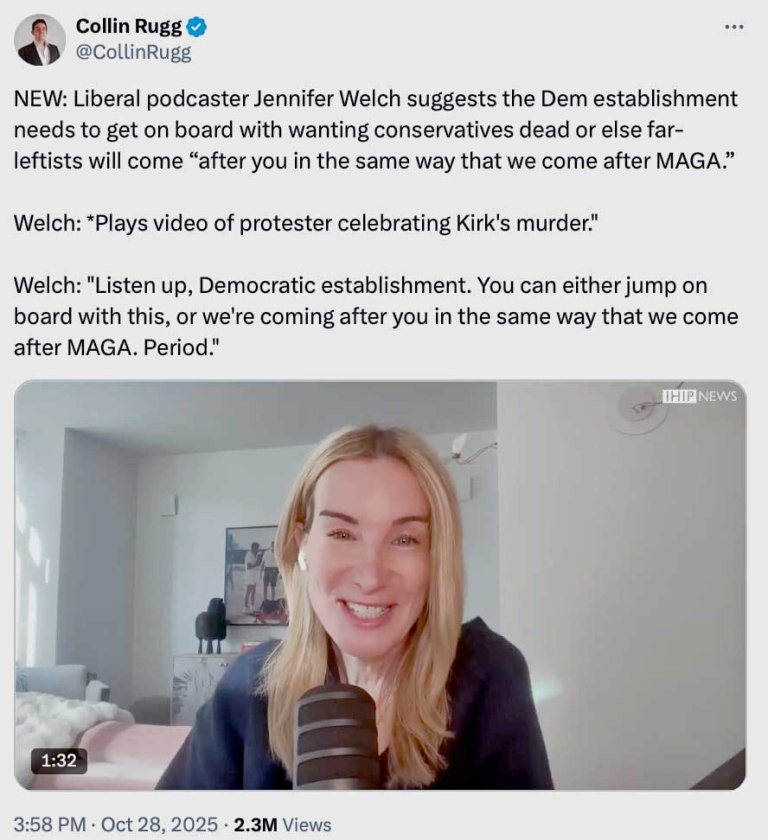Click the 1:32 video duration badge
The image size is (768, 840).
[x=59, y=760]
